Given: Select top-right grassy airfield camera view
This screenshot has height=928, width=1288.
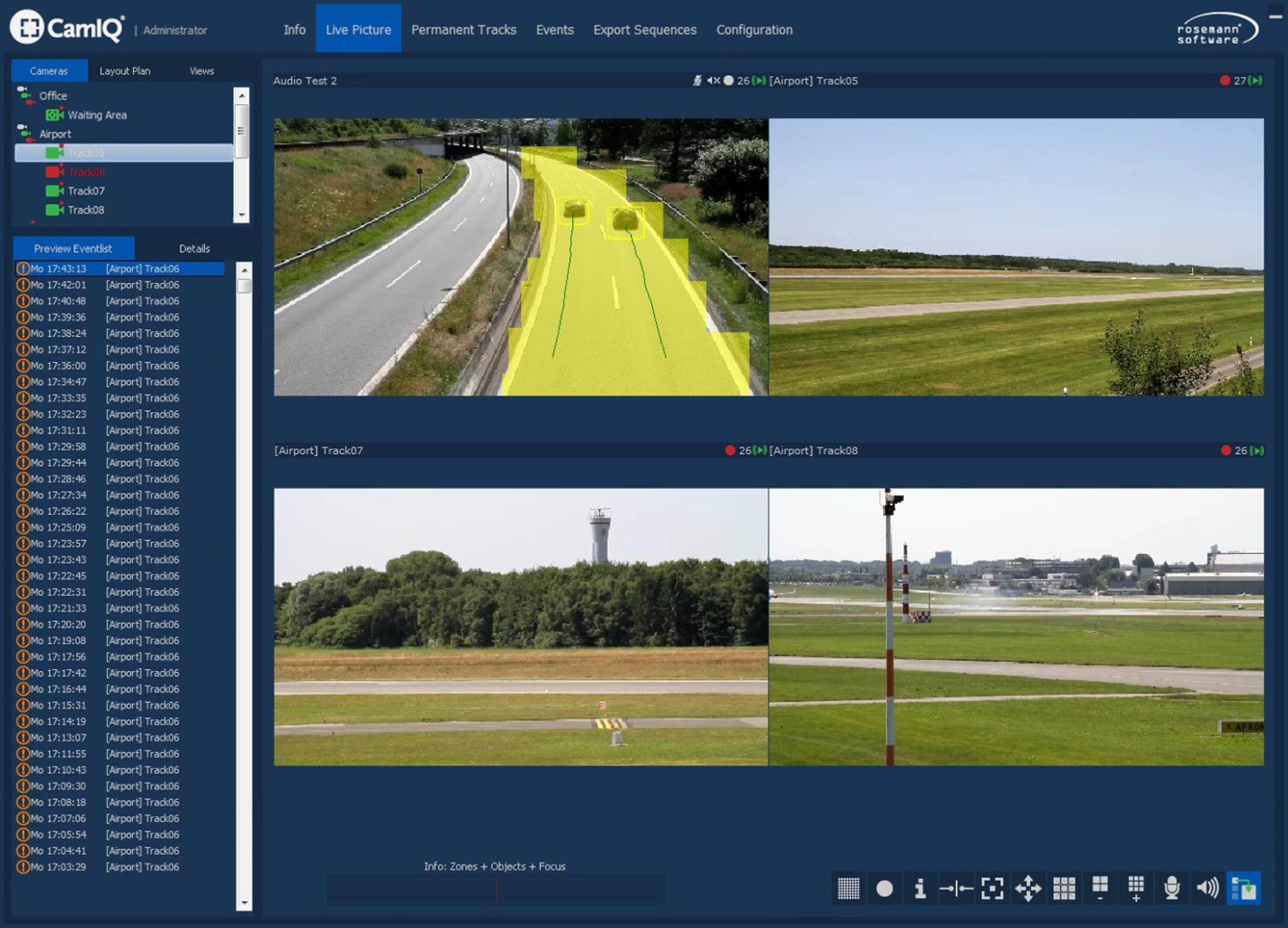Looking at the screenshot, I should [x=1016, y=257].
